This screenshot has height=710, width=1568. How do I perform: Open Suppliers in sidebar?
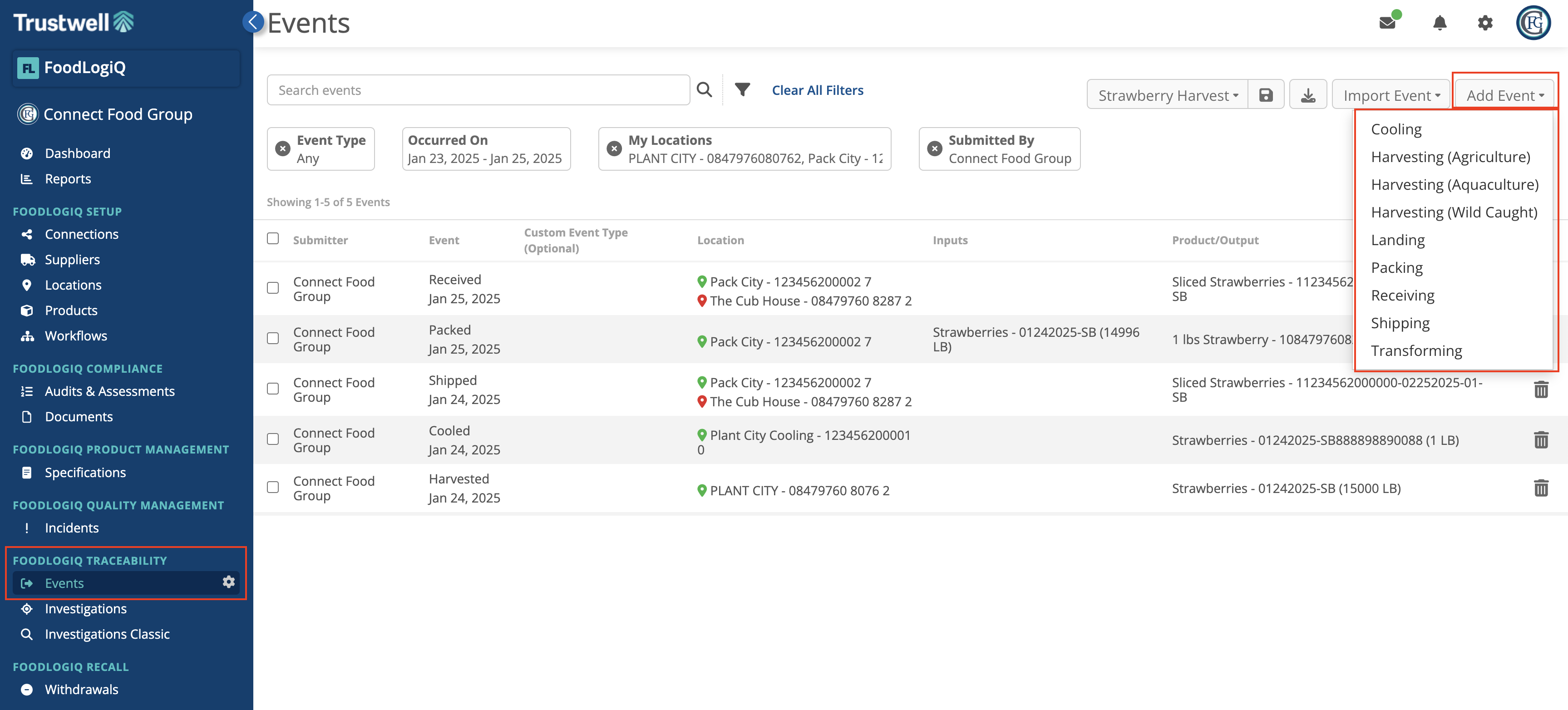point(72,260)
